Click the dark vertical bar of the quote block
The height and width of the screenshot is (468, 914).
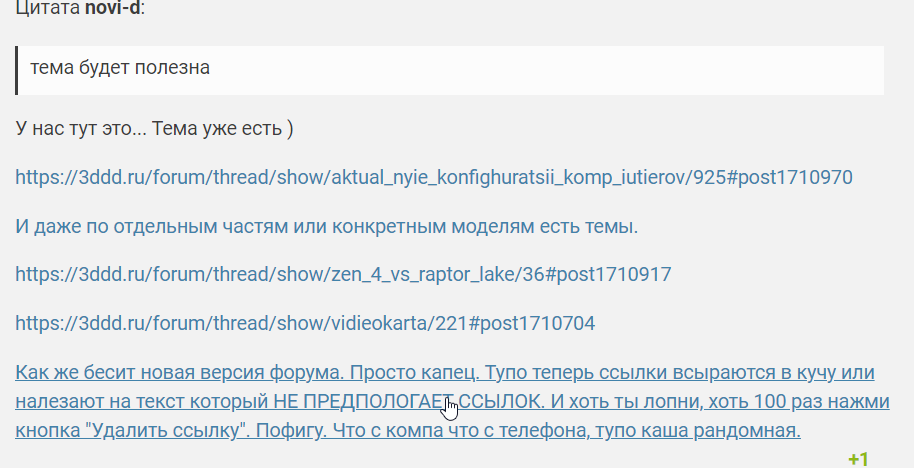[18, 70]
